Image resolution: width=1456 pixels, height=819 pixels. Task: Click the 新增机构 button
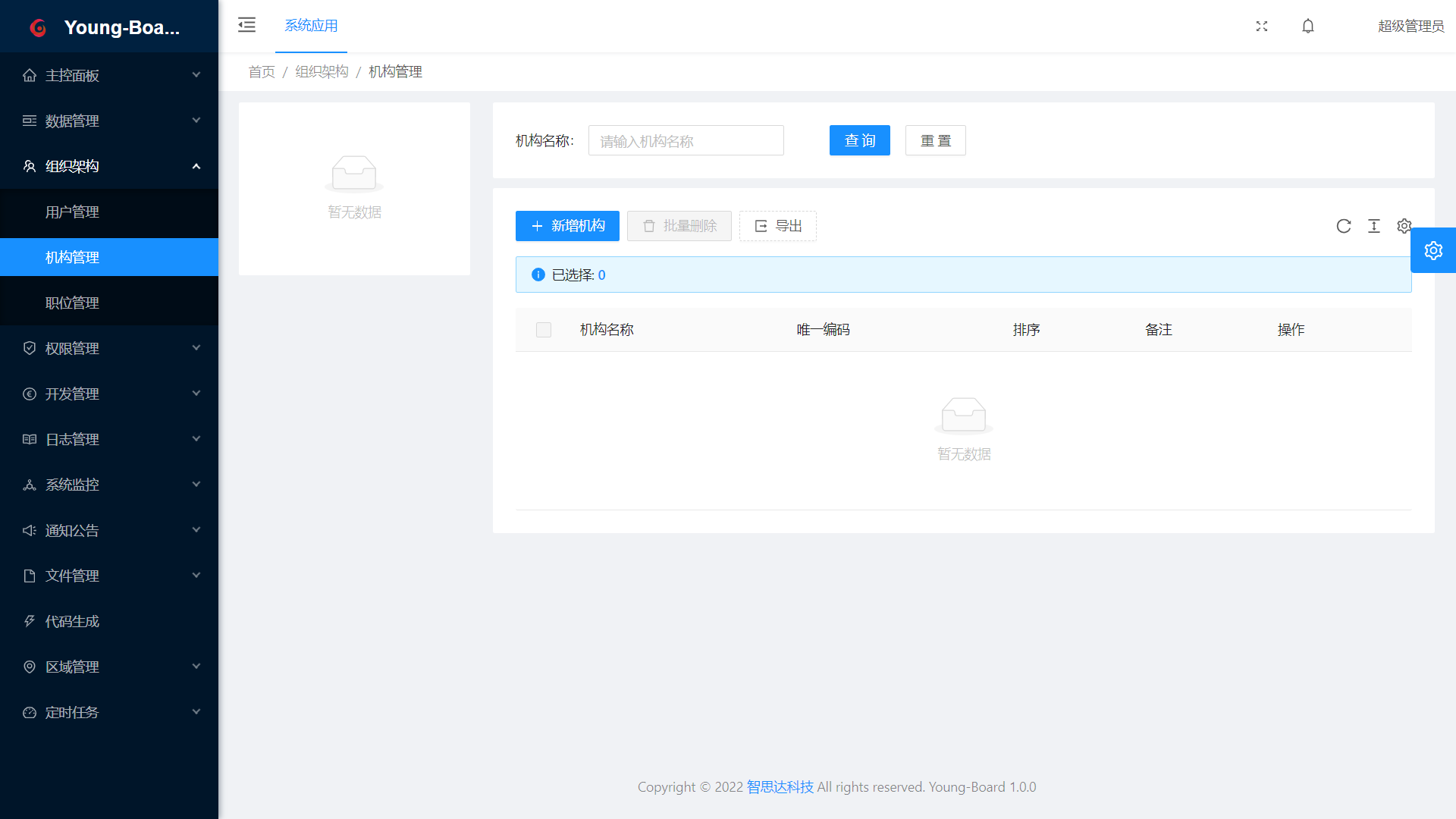(567, 226)
